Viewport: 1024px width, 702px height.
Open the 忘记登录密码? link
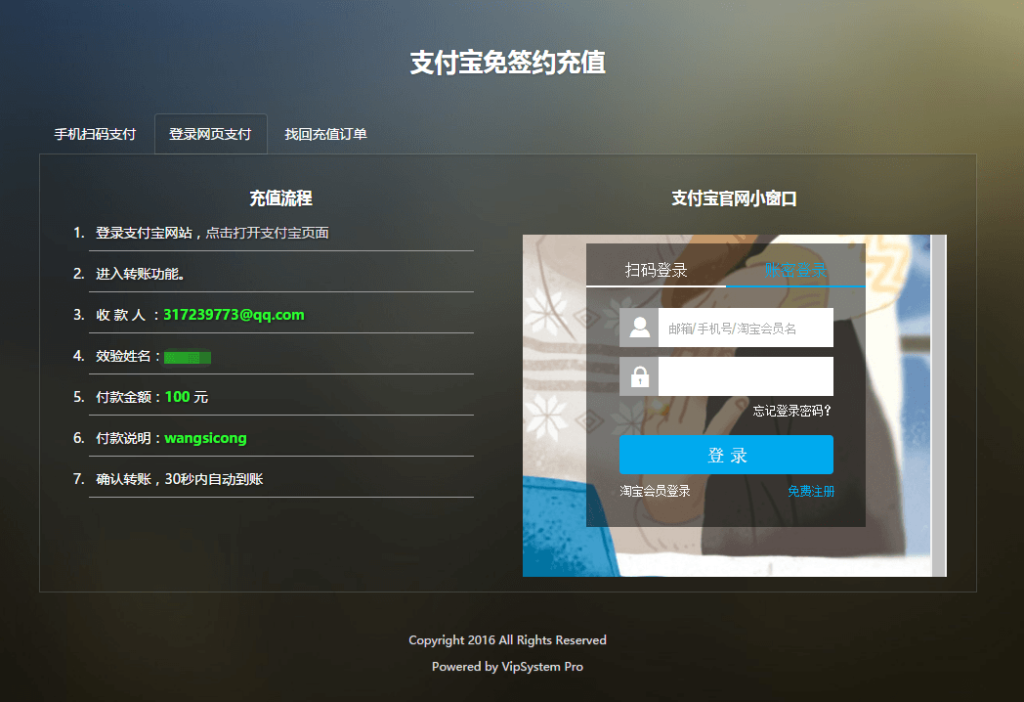792,411
